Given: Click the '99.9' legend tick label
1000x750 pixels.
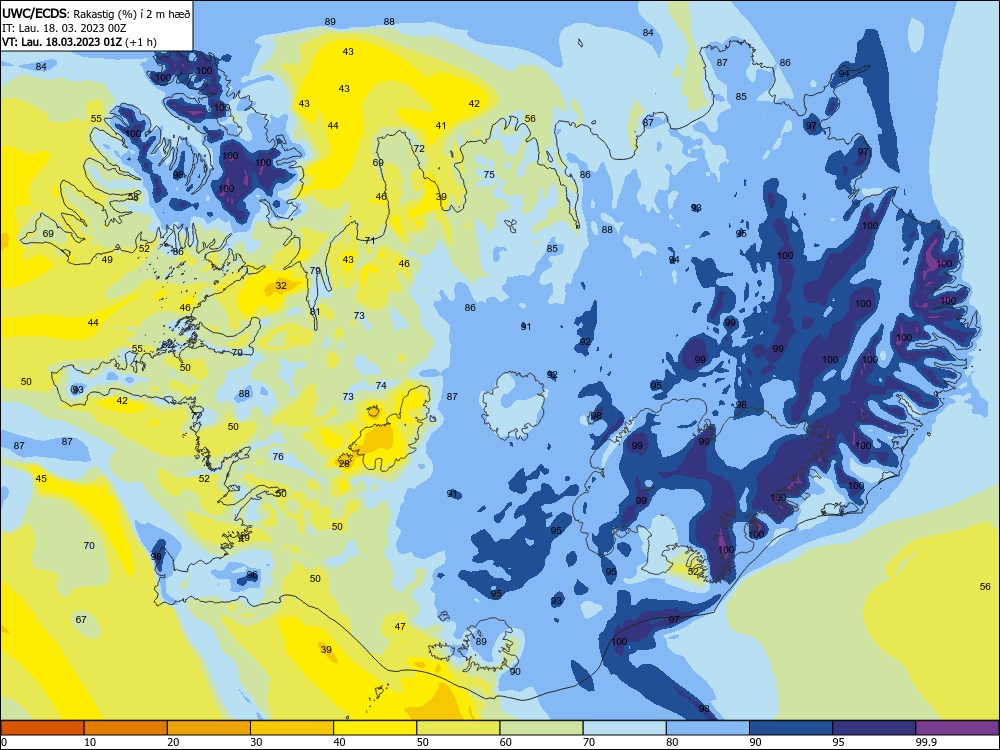Looking at the screenshot, I should (926, 742).
